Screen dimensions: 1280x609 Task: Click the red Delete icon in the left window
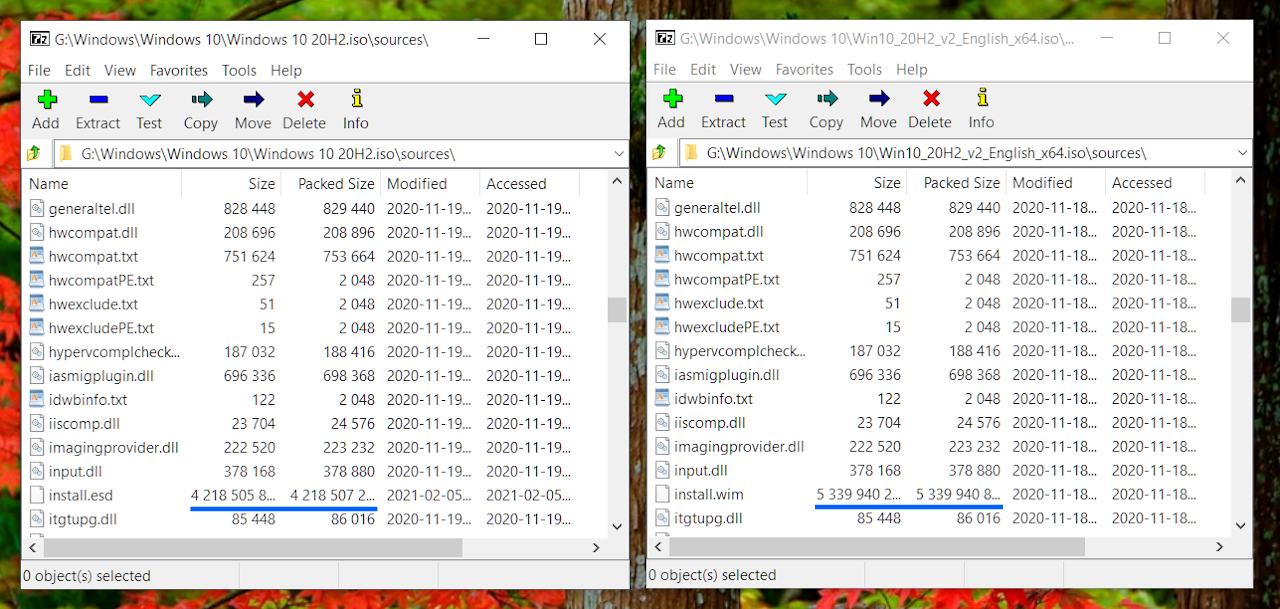[305, 99]
